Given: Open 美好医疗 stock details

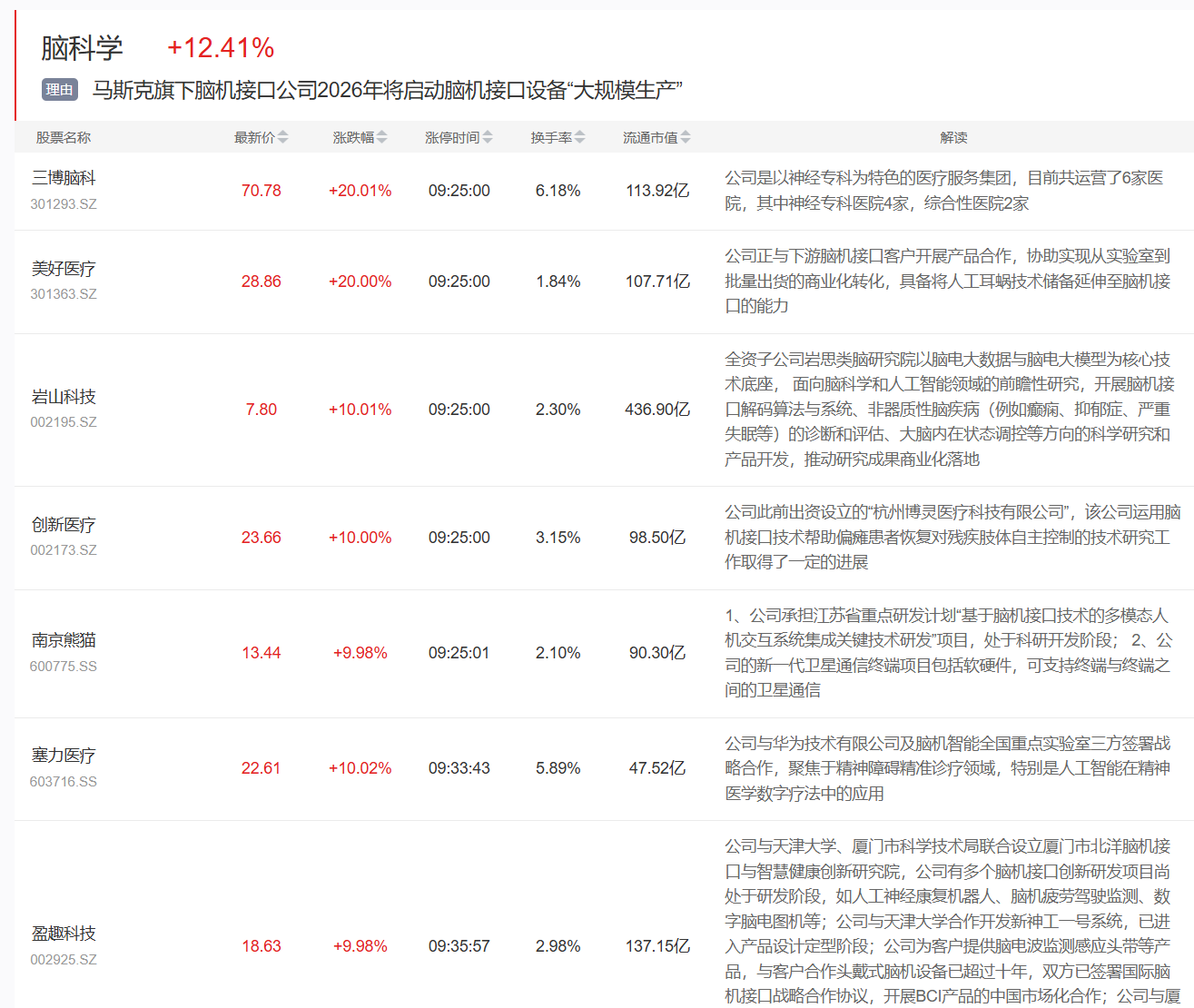Looking at the screenshot, I should [64, 269].
